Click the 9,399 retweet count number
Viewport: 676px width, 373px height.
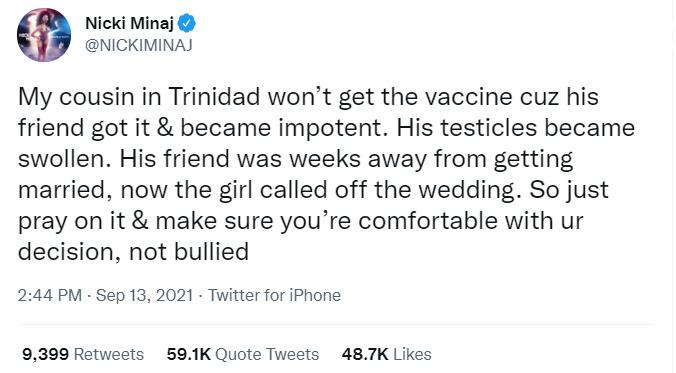tap(45, 354)
